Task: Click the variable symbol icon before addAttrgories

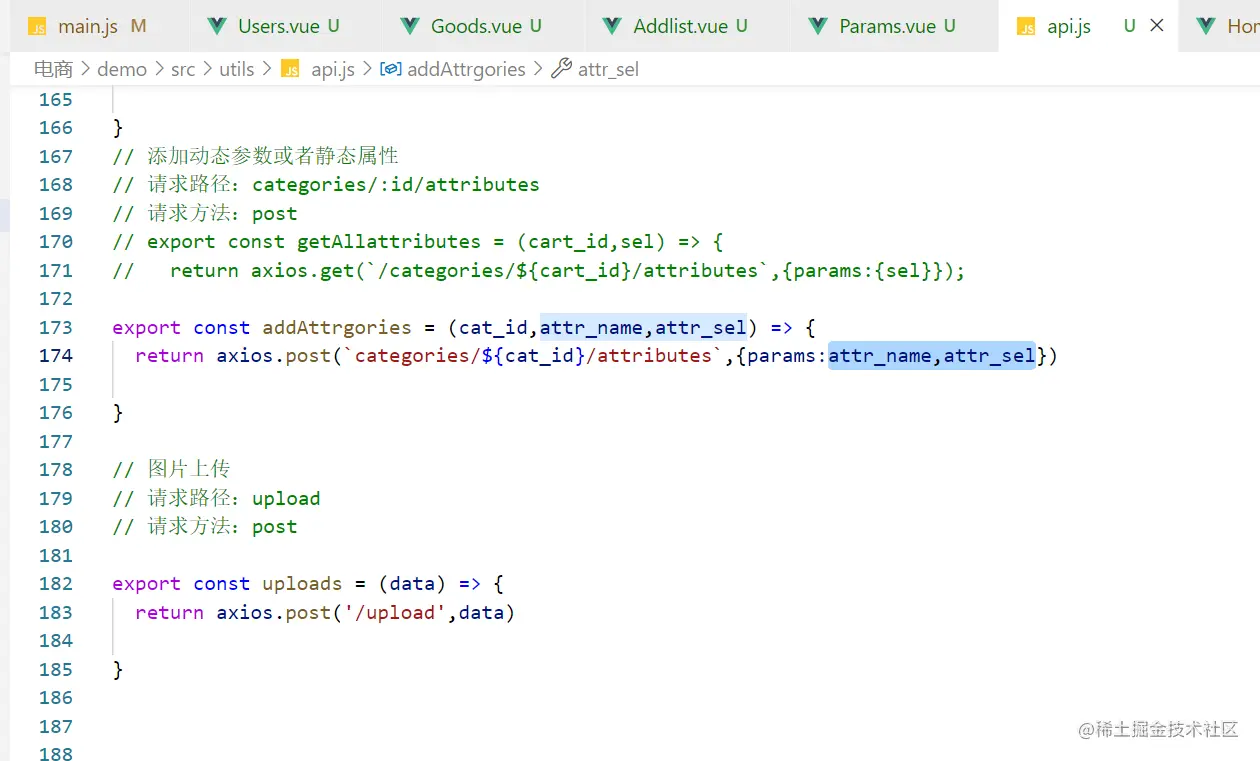Action: point(391,69)
